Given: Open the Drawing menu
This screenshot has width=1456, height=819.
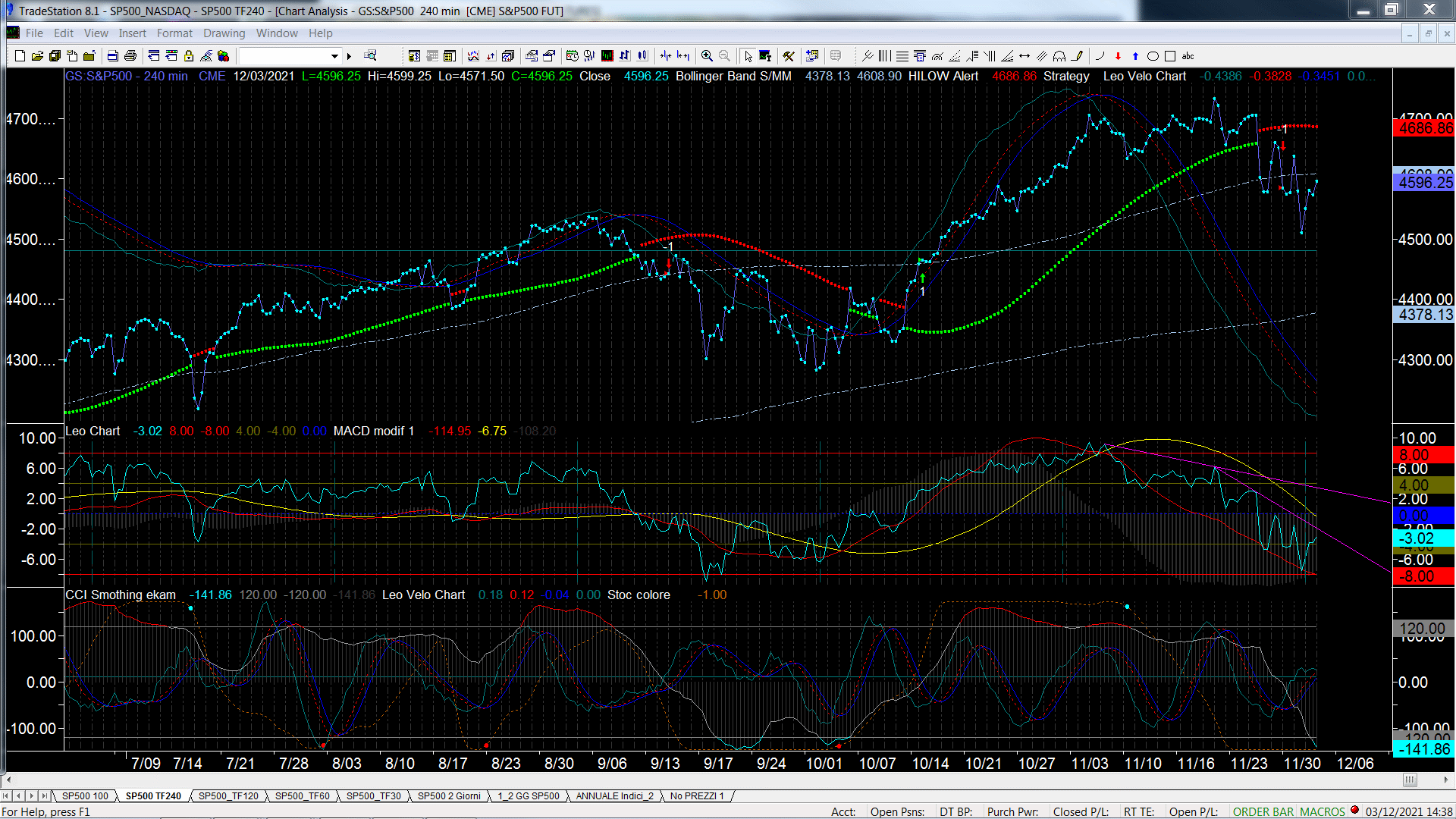Looking at the screenshot, I should point(224,33).
